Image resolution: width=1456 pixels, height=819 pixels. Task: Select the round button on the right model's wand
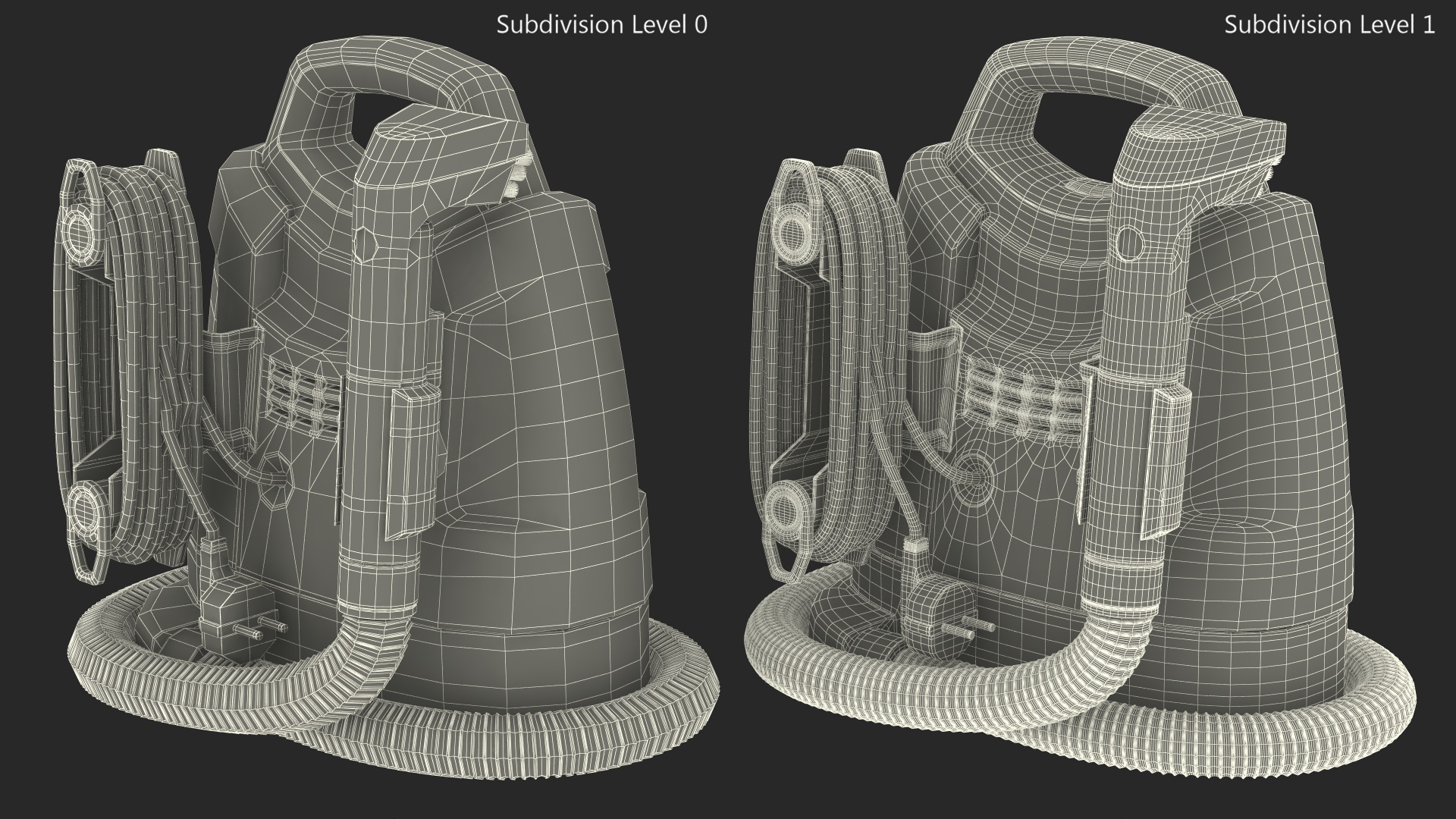[x=1131, y=243]
